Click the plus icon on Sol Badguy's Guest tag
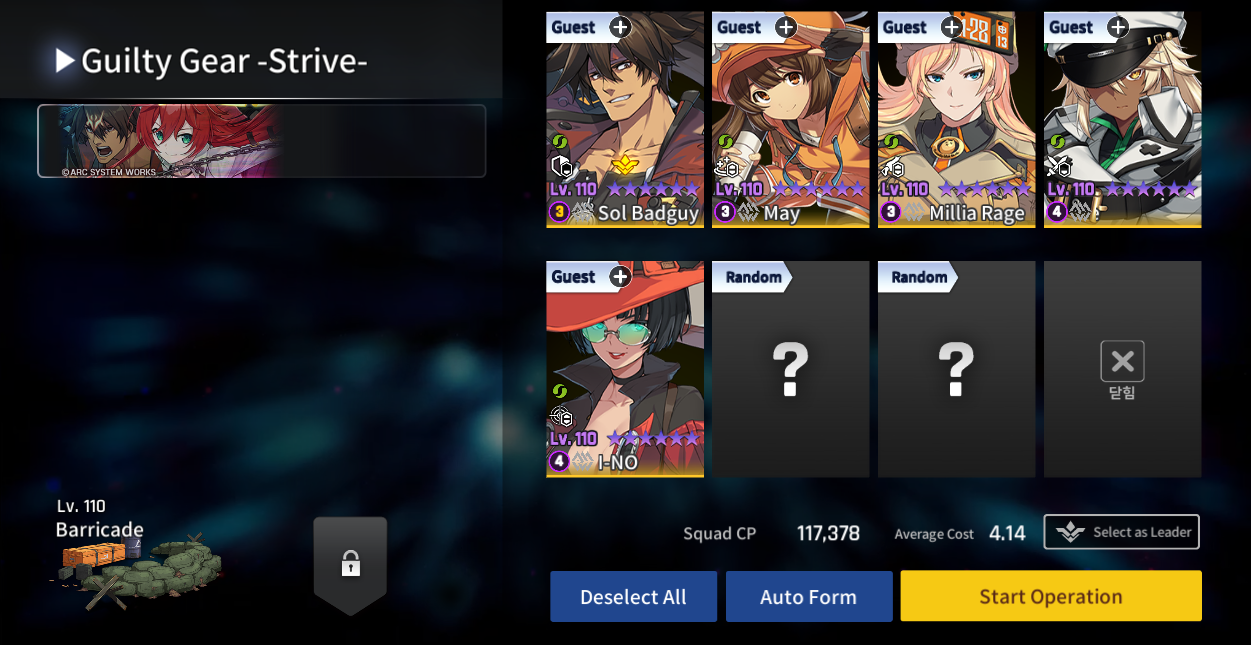Screen dimensions: 1251x645 pyautogui.click(x=620, y=27)
